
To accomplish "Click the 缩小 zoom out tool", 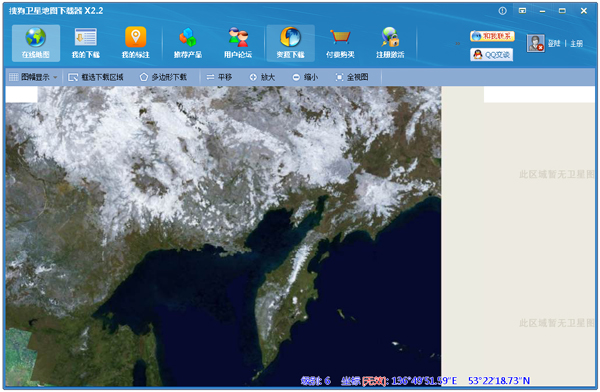I will coord(305,77).
